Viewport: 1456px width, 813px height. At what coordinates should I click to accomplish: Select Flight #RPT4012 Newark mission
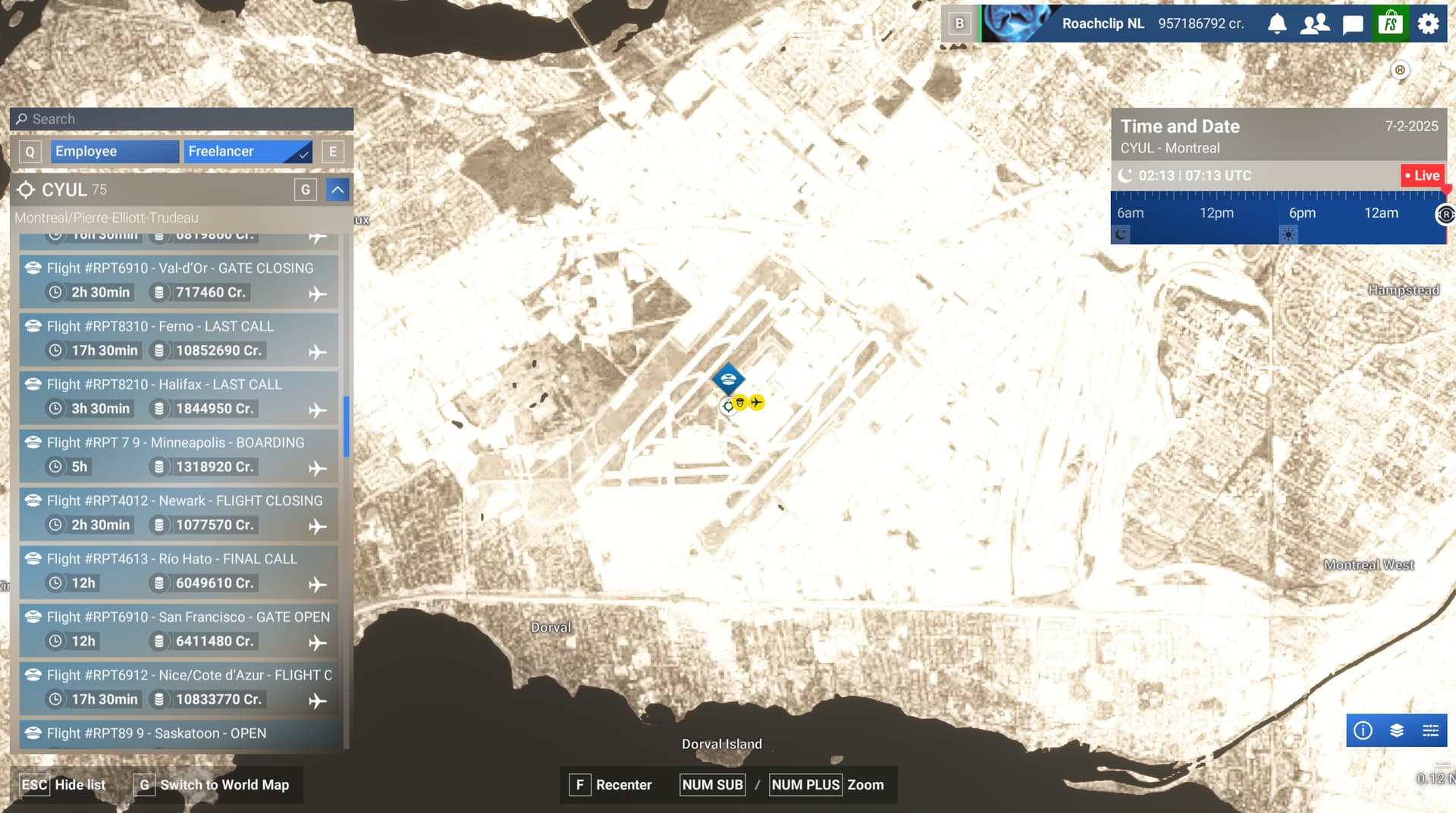click(x=179, y=513)
